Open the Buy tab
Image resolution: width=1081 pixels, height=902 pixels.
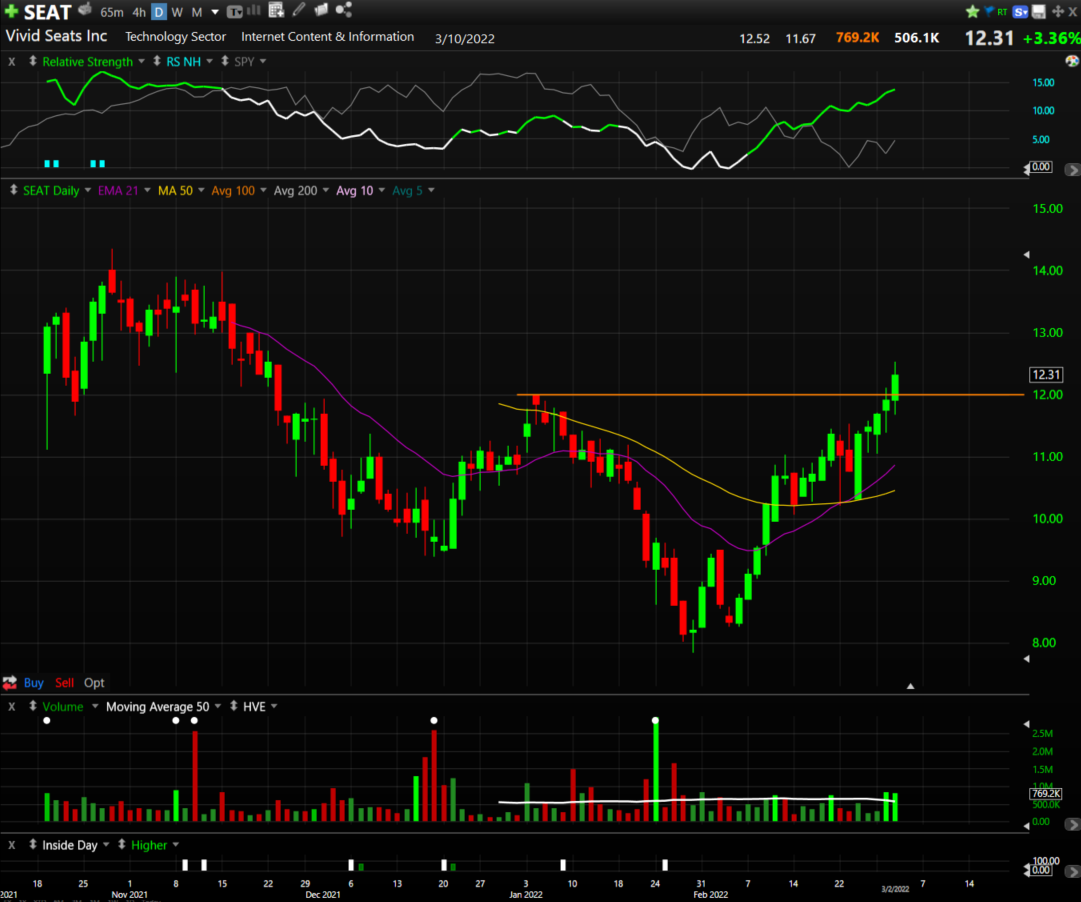tap(33, 683)
